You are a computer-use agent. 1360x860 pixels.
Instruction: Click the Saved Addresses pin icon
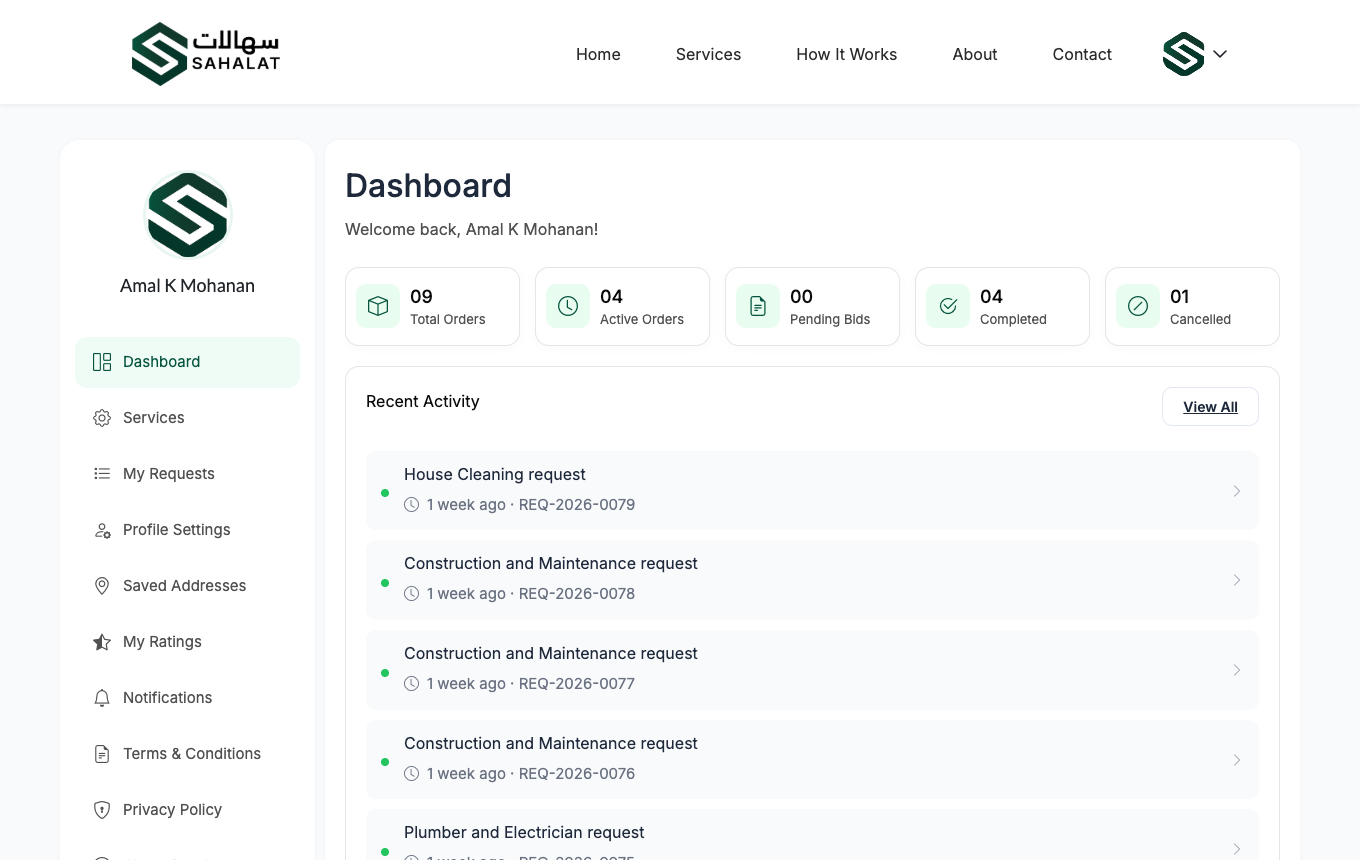pos(102,586)
